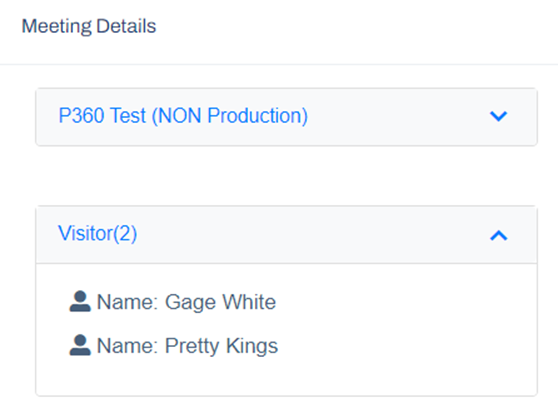Expand the P360 Test section chevron
The image size is (558, 403).
(x=498, y=116)
